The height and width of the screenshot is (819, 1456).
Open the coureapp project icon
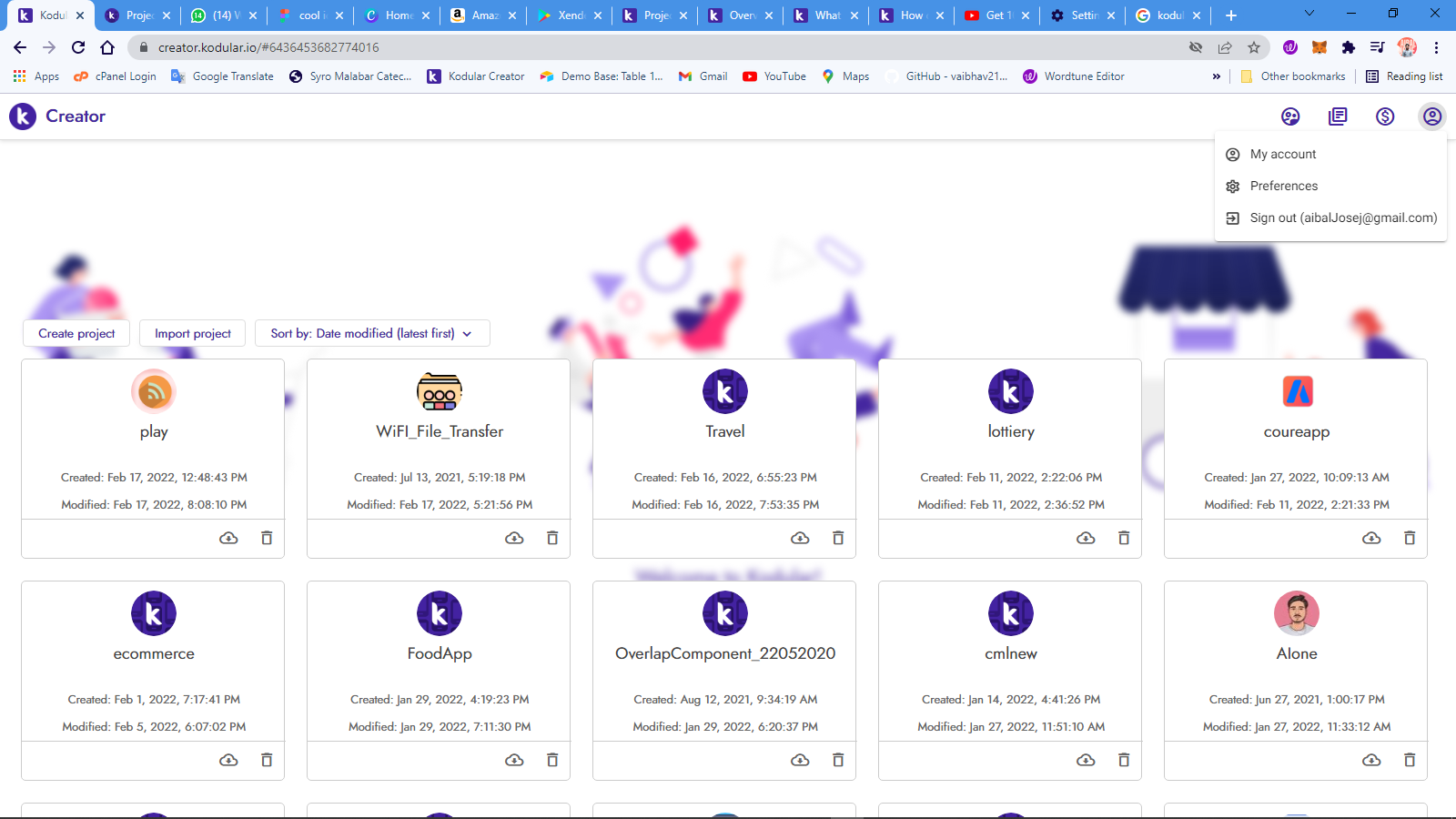pyautogui.click(x=1297, y=391)
